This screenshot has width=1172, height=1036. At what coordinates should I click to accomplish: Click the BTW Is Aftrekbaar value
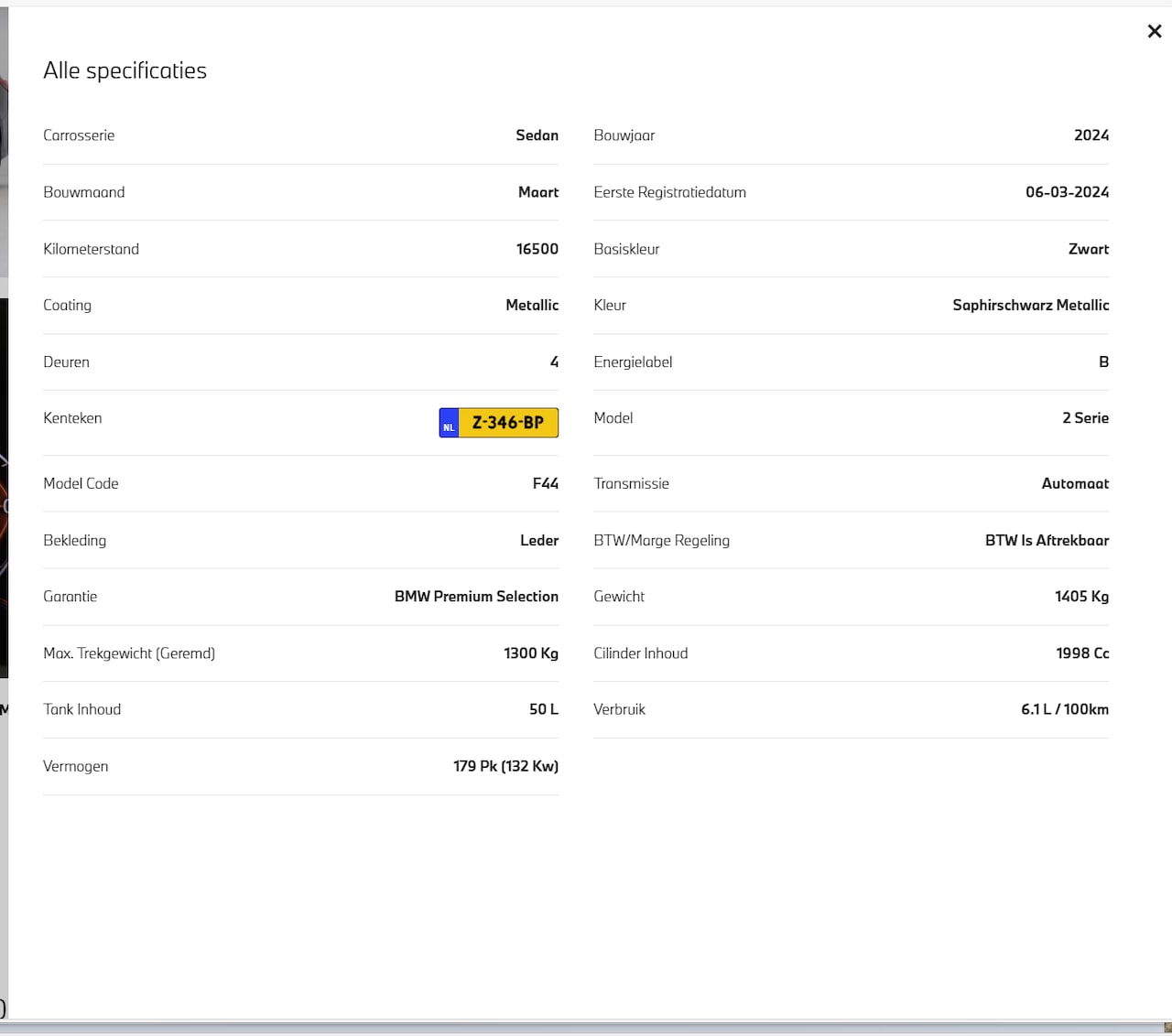click(1047, 541)
